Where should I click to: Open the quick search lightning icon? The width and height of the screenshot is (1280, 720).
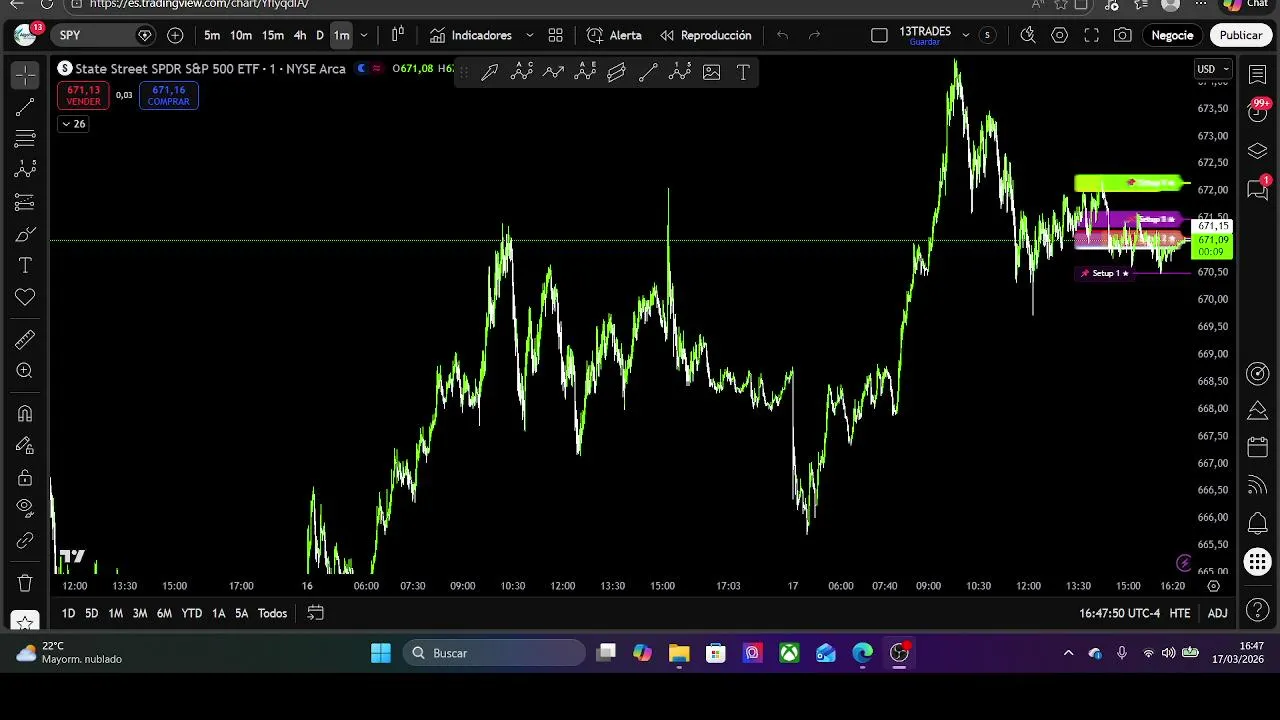coord(1027,35)
